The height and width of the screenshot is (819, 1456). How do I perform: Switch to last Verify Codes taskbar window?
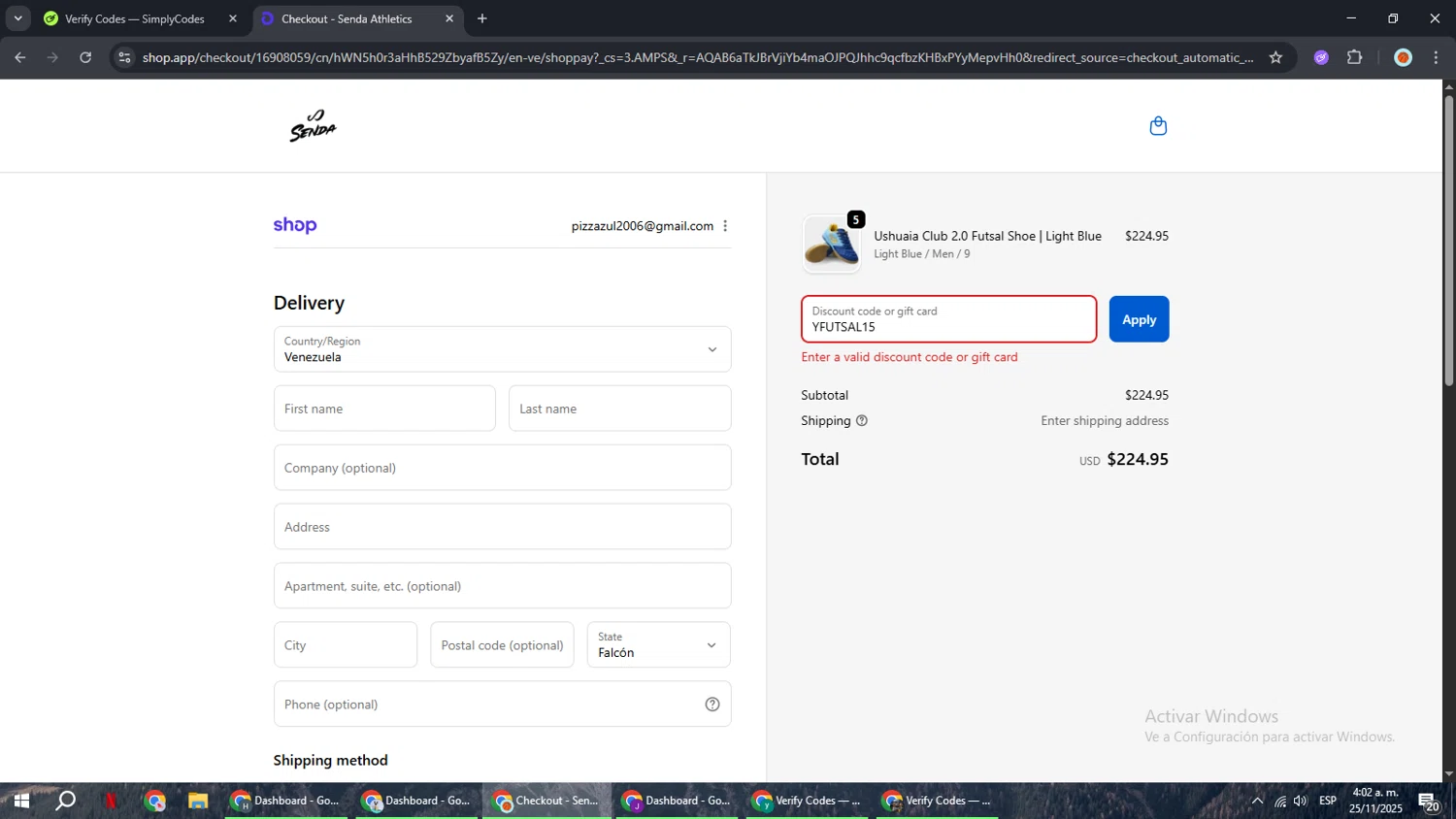(937, 801)
